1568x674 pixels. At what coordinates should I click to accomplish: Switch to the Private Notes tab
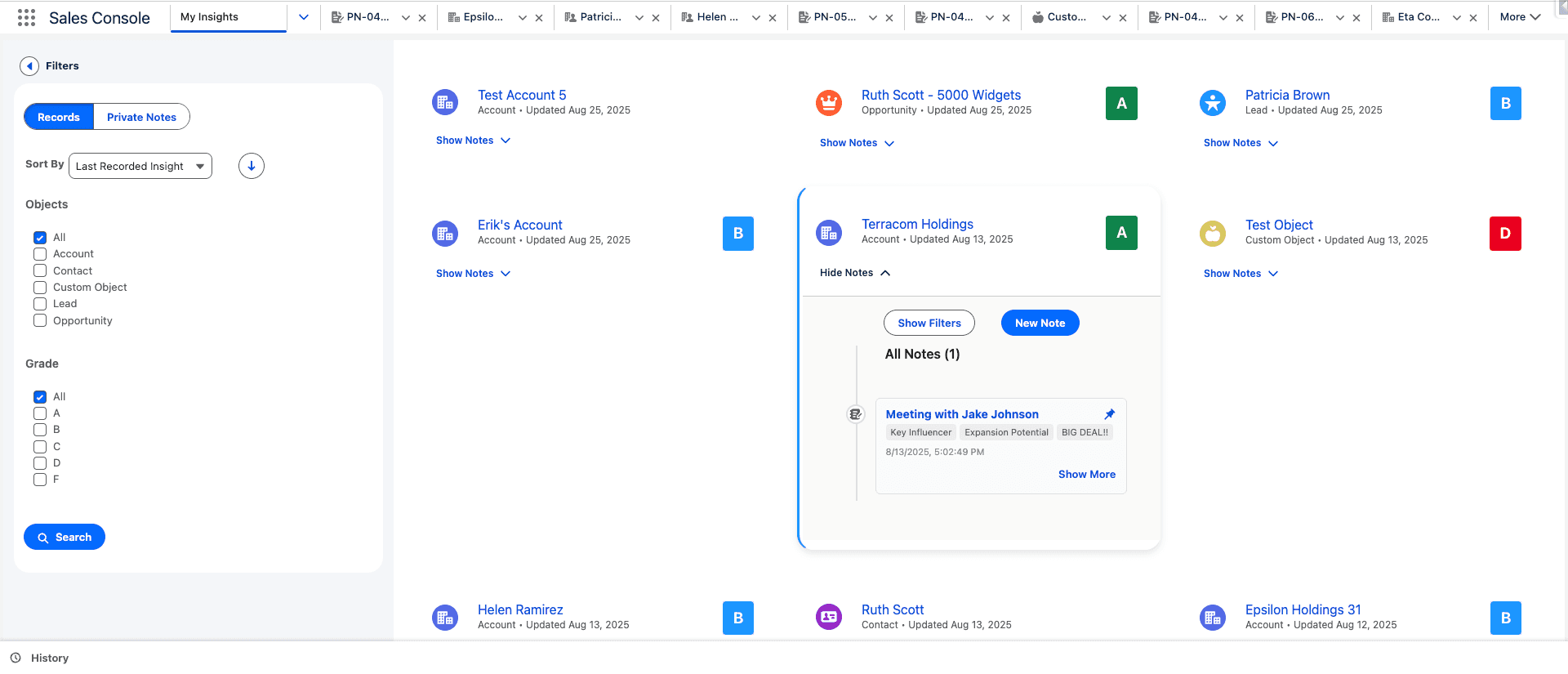point(141,117)
